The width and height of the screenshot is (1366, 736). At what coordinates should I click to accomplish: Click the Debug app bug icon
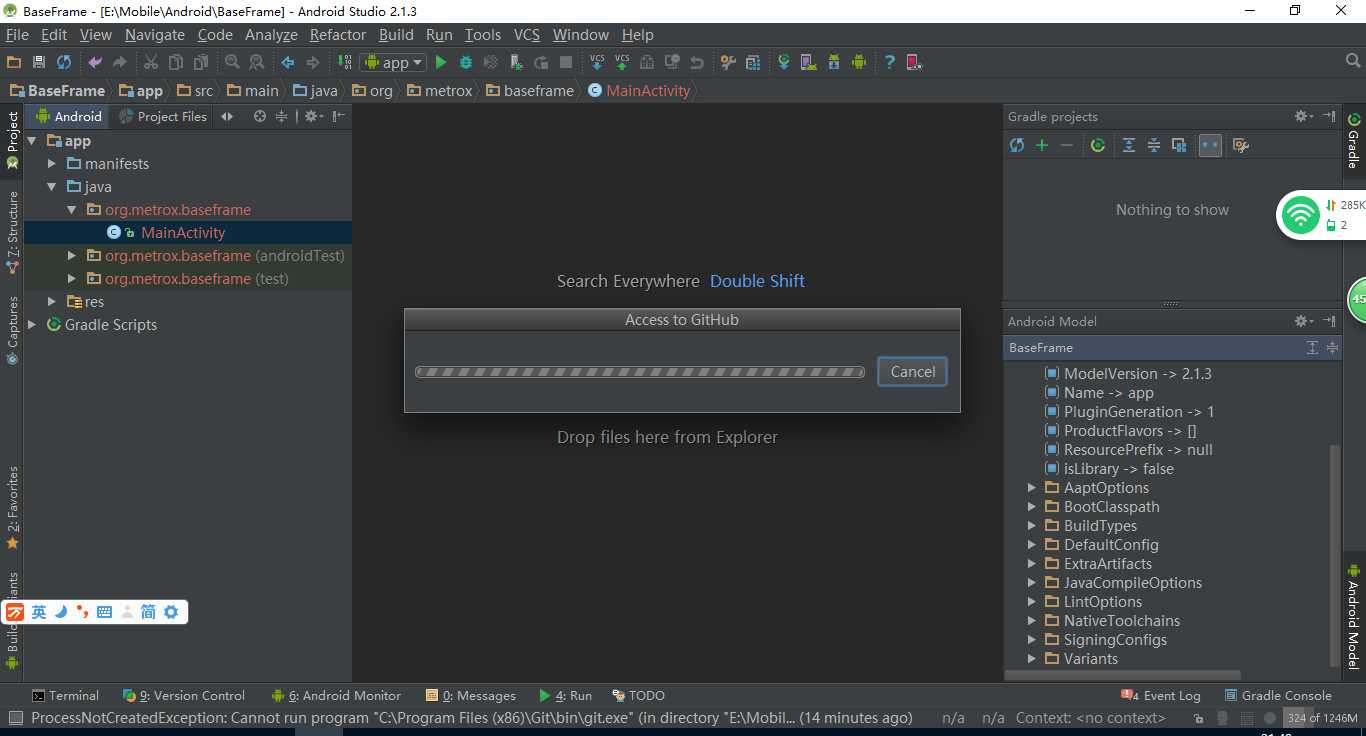point(466,62)
